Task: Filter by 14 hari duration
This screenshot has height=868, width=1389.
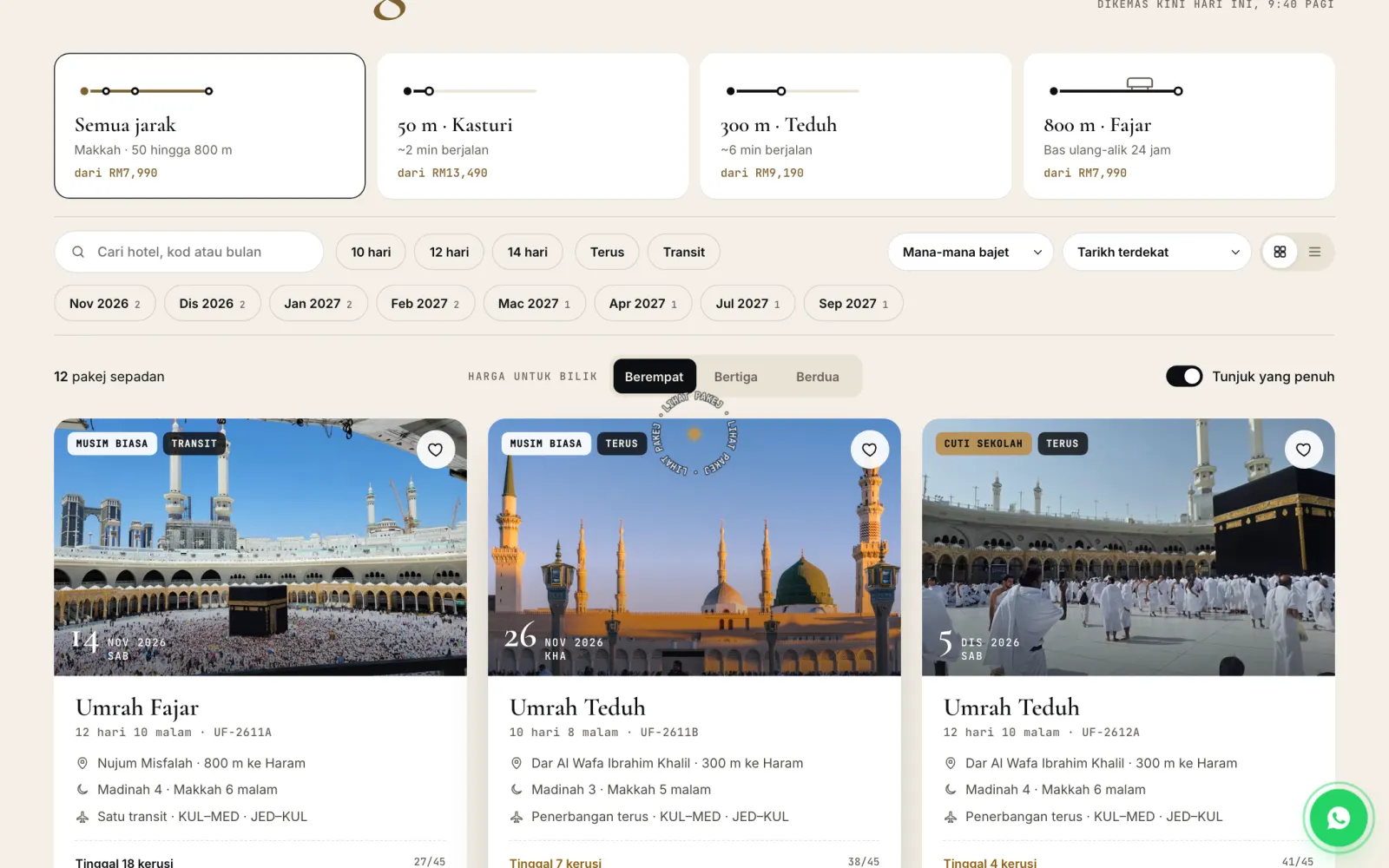Action: coord(528,252)
